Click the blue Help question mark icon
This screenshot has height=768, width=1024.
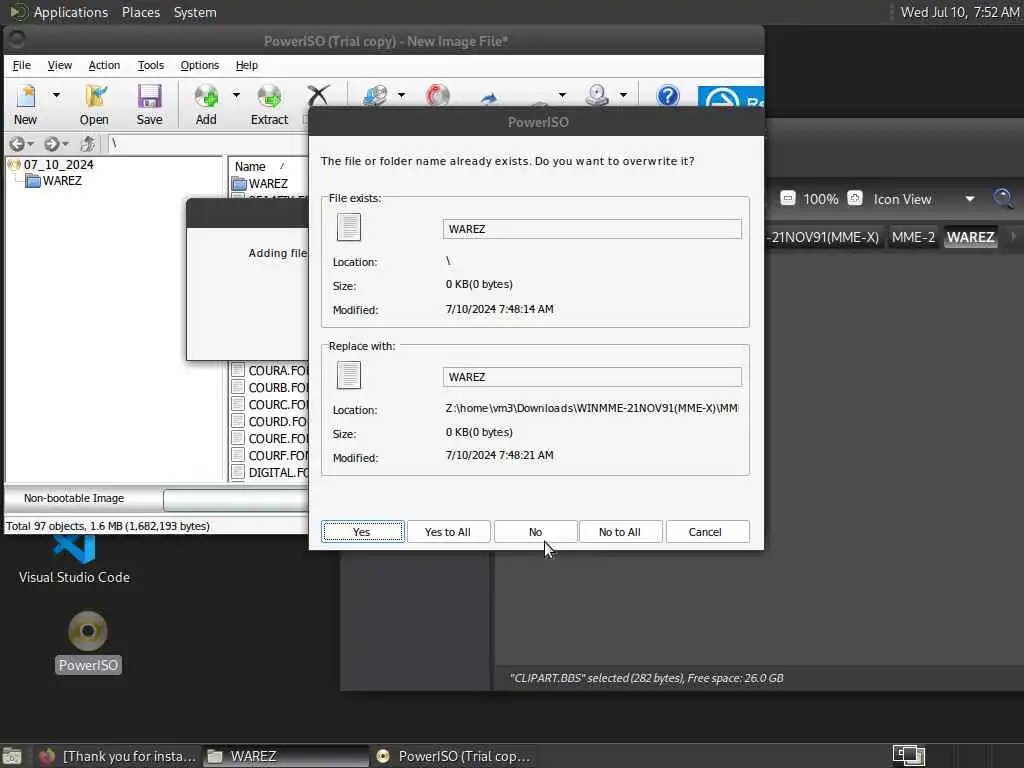tap(667, 96)
